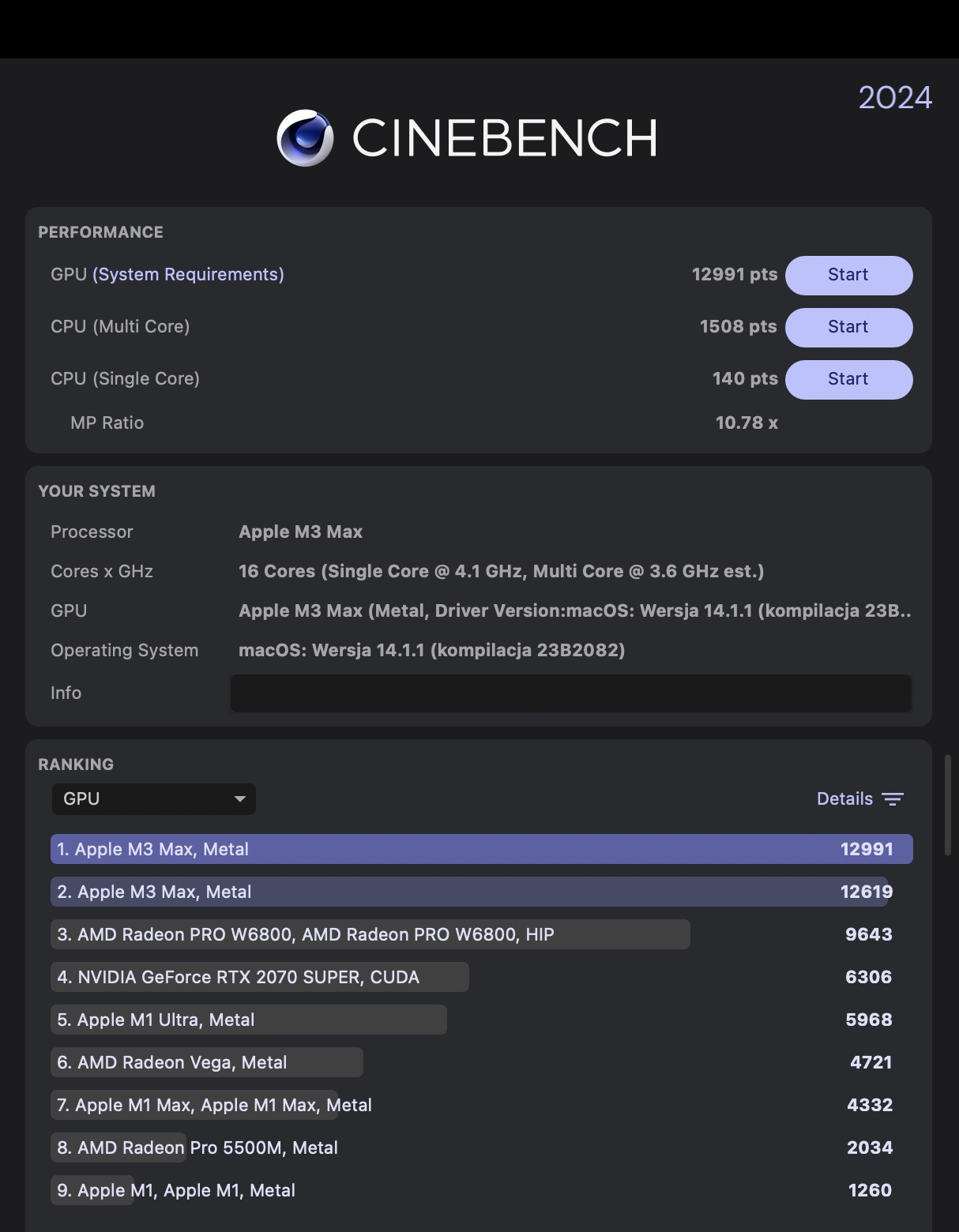This screenshot has width=959, height=1232.
Task: Click the Details filter lines icon
Action: tap(893, 799)
